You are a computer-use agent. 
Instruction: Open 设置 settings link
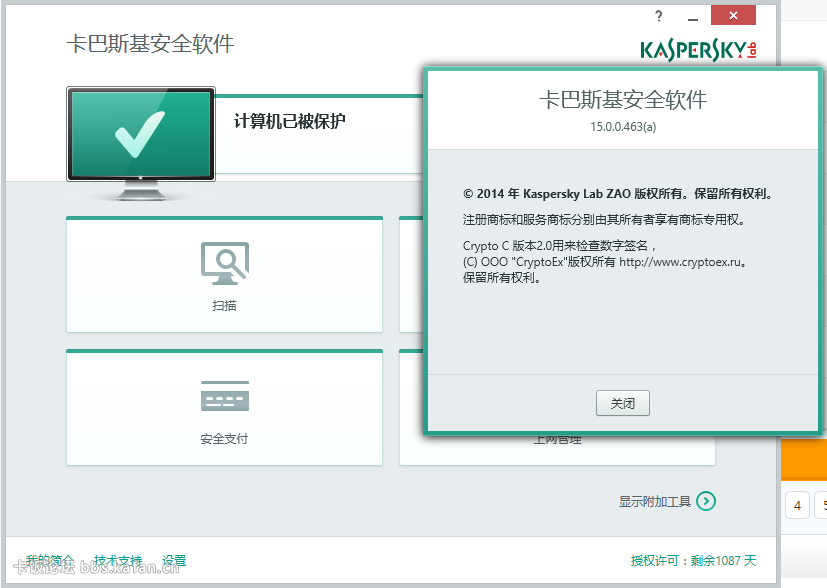[x=174, y=561]
